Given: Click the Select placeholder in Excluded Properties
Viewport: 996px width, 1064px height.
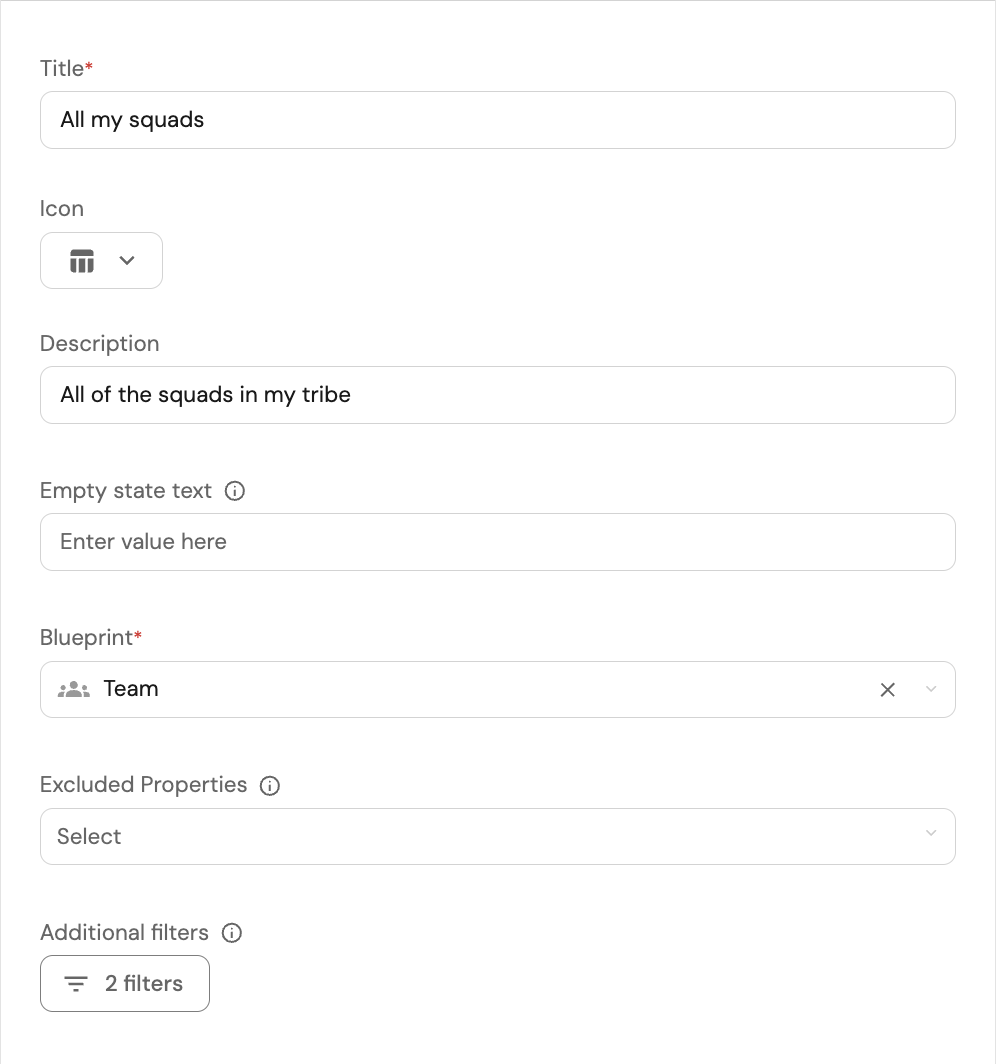Looking at the screenshot, I should tap(89, 836).
